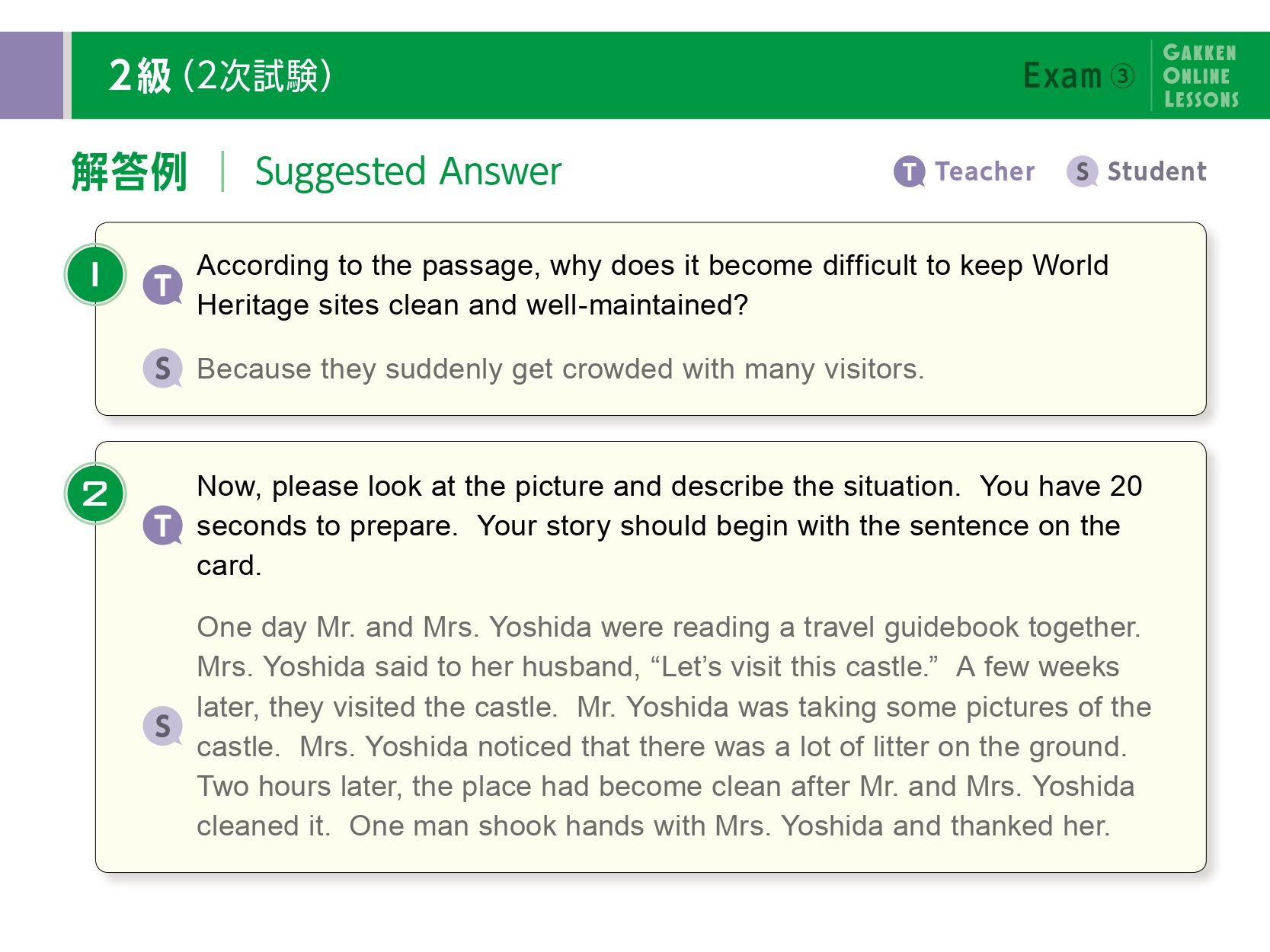Click the '2級 (2次試験)' header title
The width and height of the screenshot is (1270, 952).
coord(220,75)
